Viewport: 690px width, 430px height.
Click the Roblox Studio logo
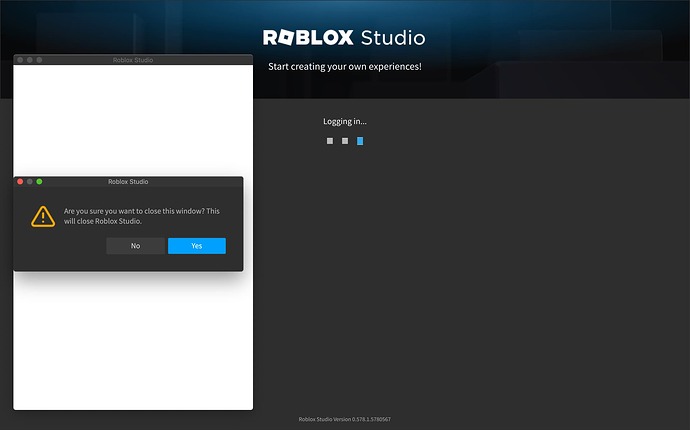tap(344, 37)
